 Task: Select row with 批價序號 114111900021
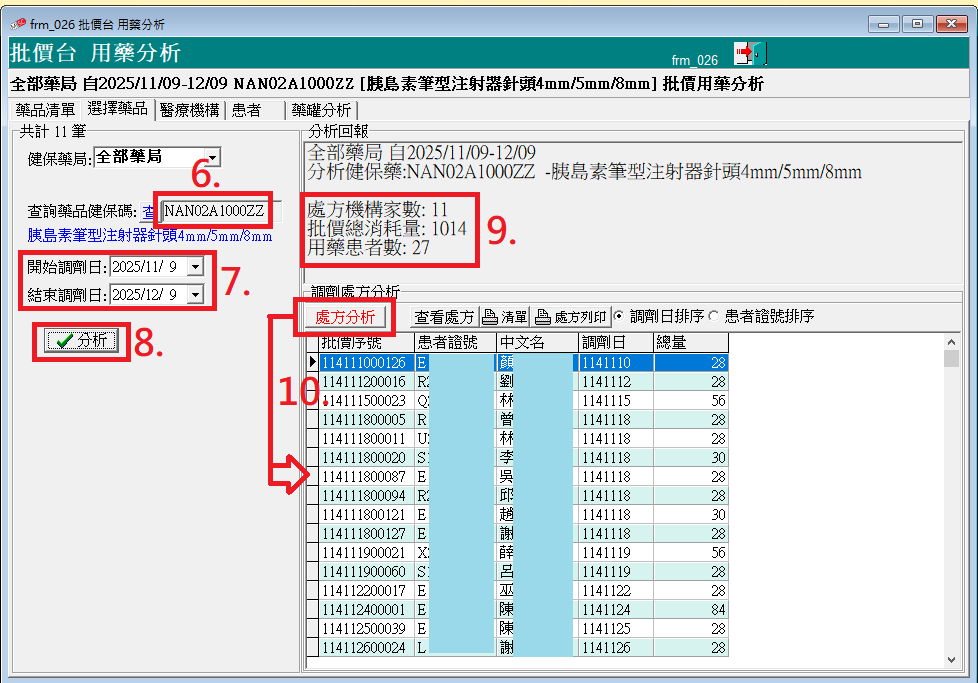click(363, 552)
